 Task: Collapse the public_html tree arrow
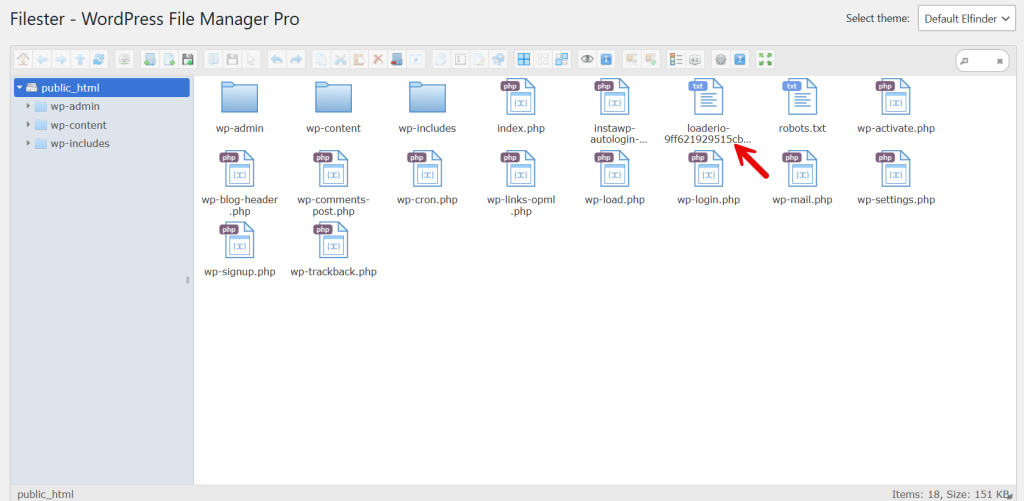[20, 88]
